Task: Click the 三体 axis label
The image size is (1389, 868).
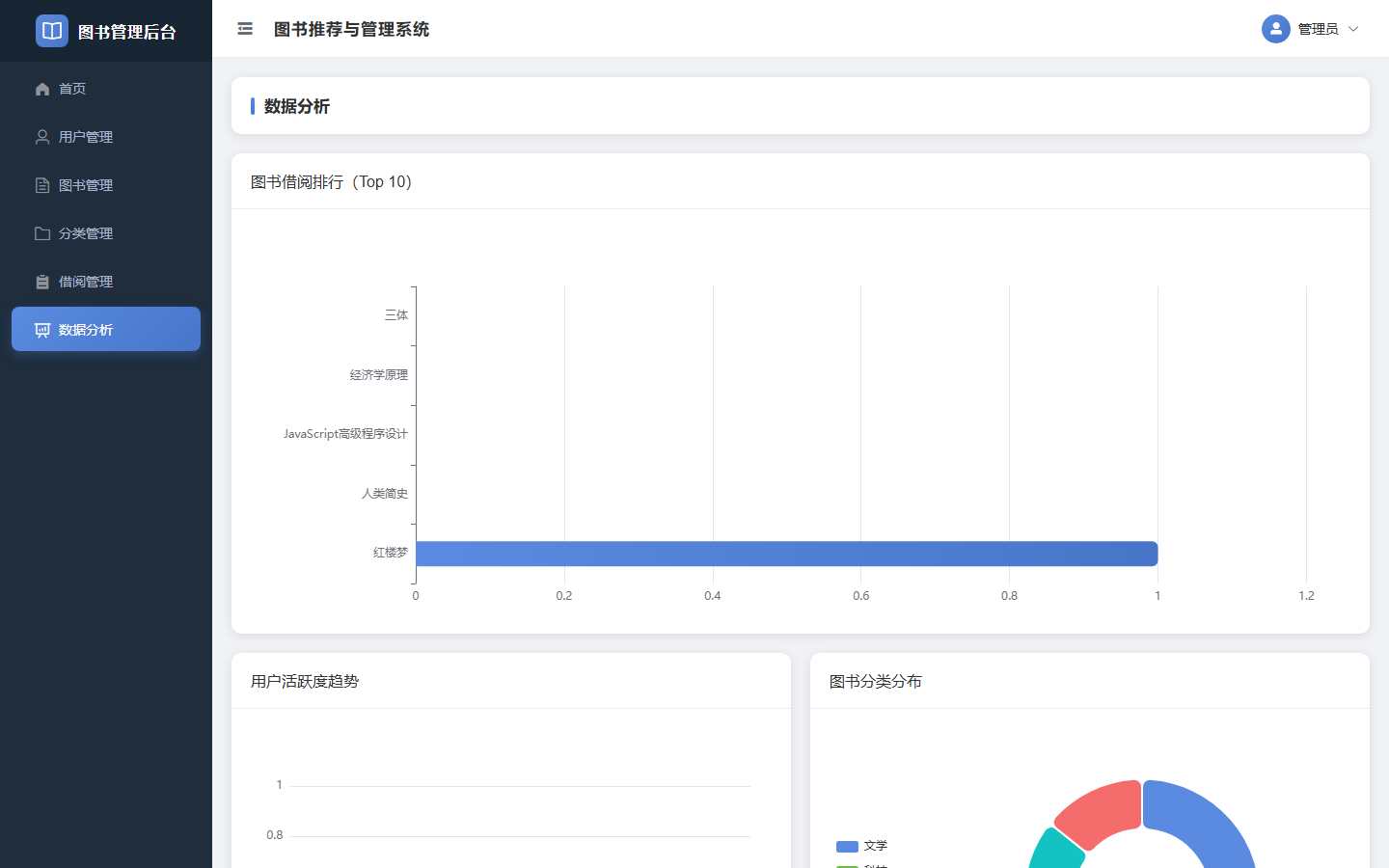Action: [396, 315]
